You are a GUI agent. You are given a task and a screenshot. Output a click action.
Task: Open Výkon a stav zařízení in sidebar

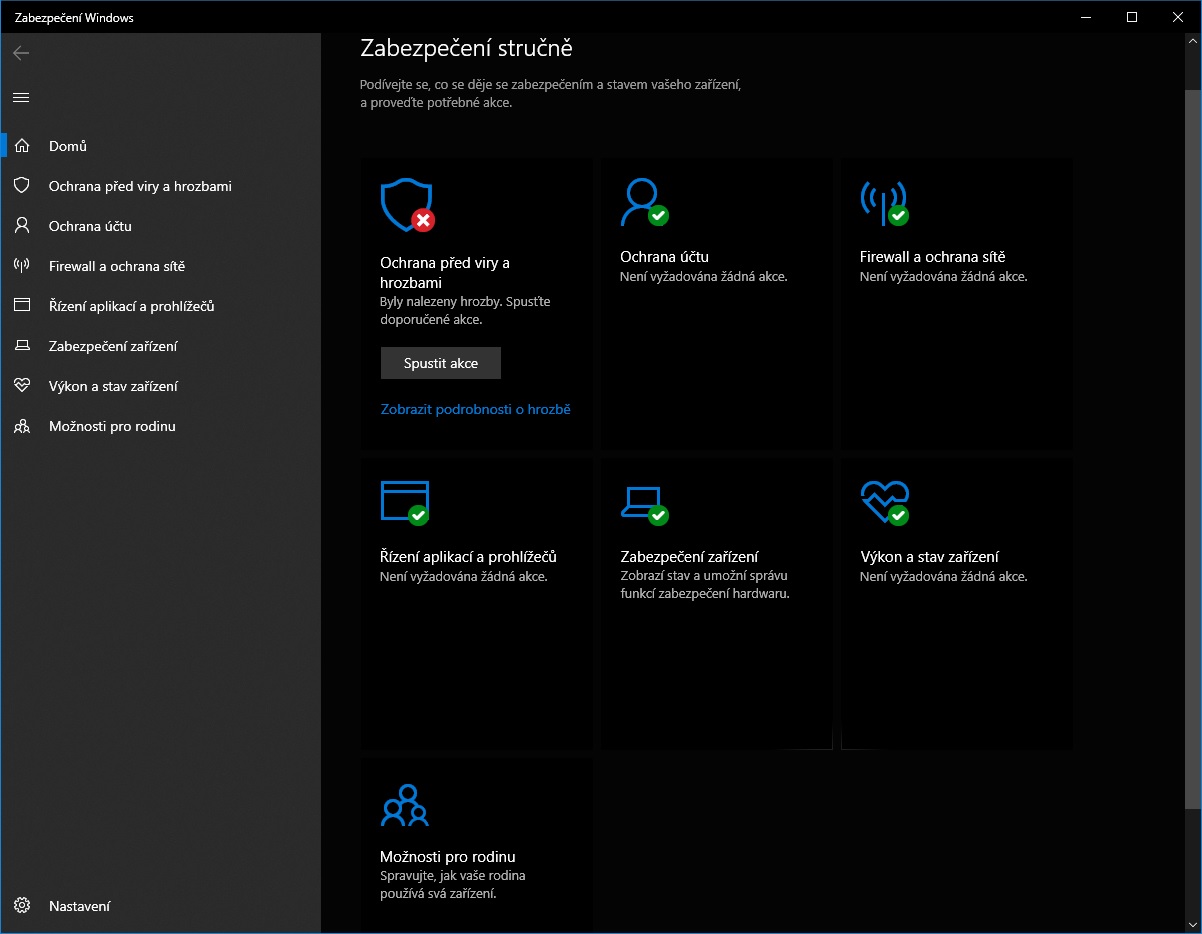160,386
